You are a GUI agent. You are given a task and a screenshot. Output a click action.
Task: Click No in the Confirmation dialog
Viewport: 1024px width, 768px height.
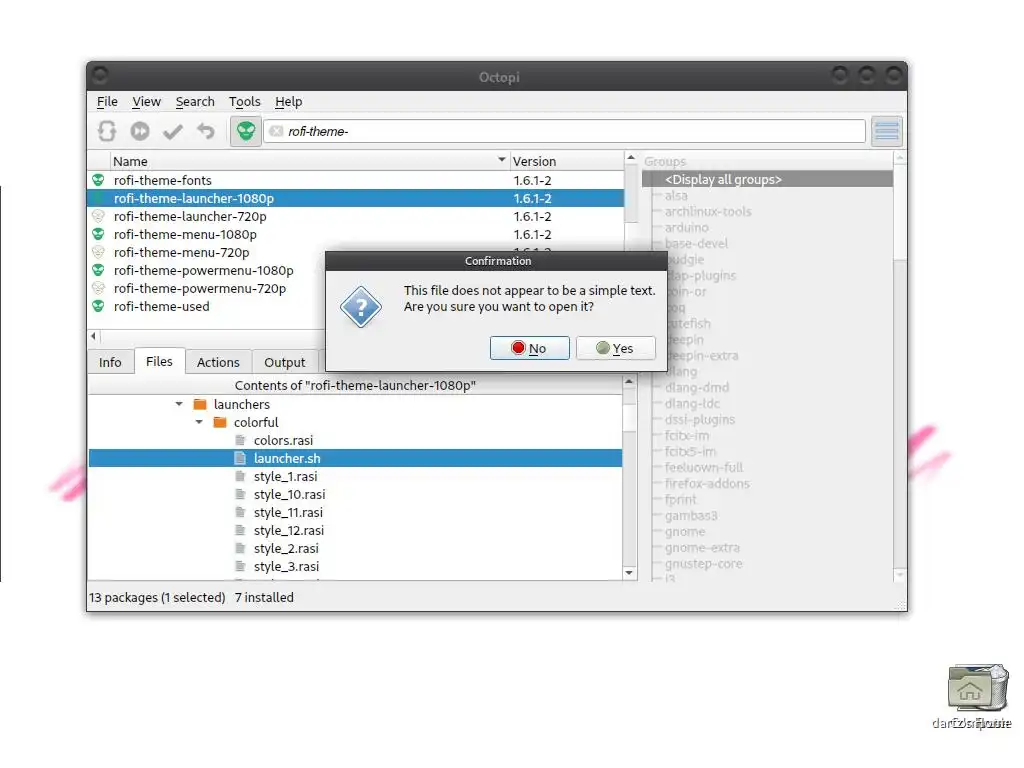[x=530, y=348]
